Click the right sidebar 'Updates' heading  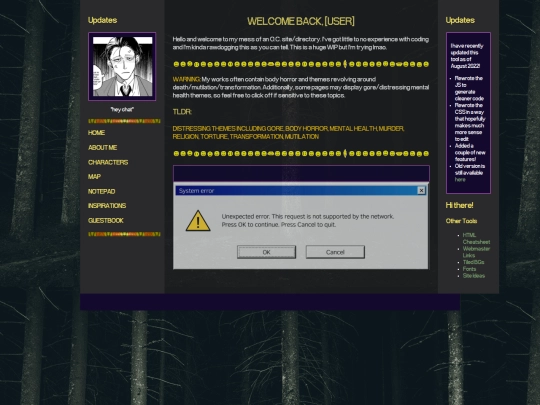(460, 20)
